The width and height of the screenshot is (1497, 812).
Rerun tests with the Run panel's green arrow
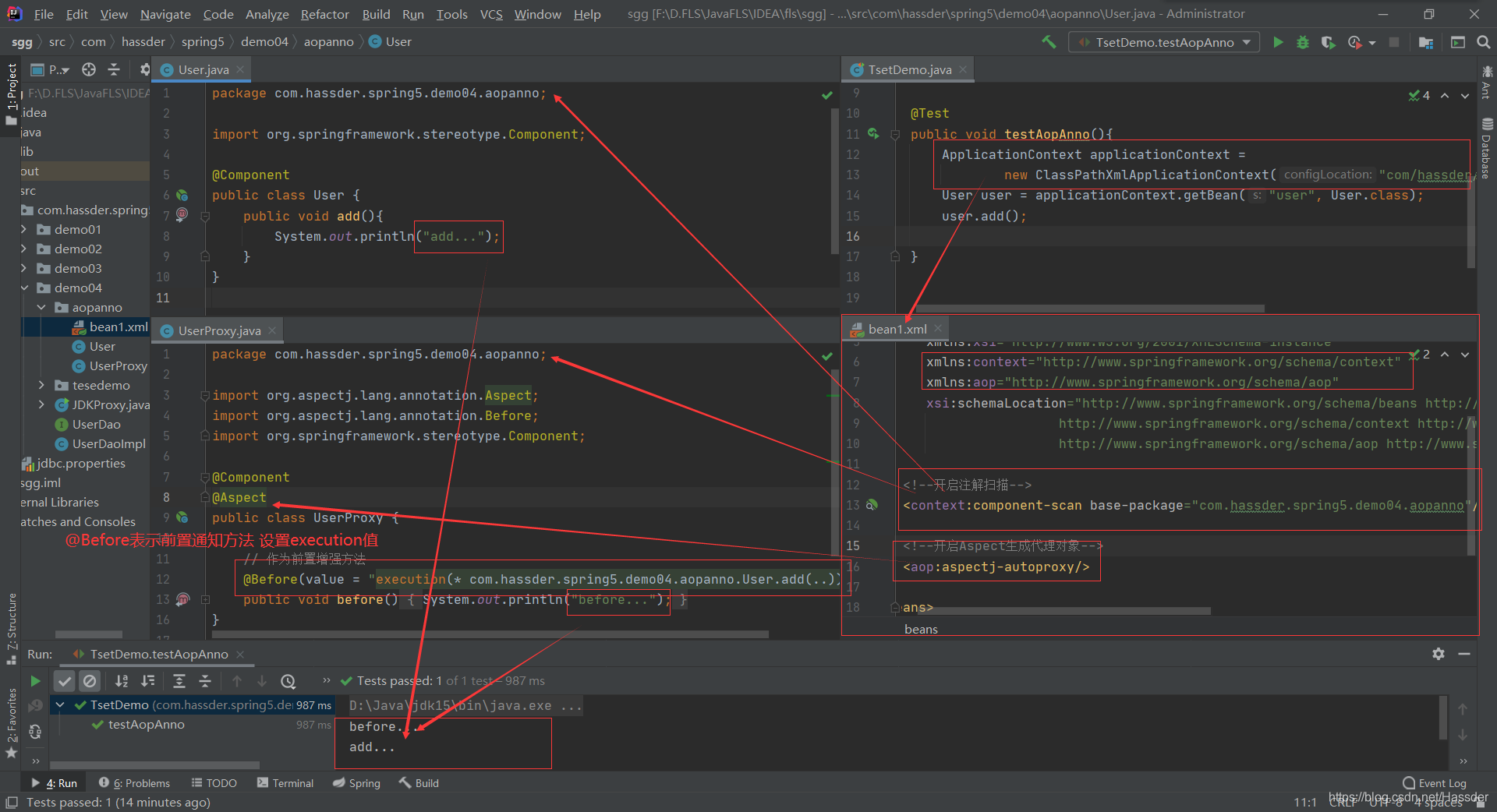pyautogui.click(x=35, y=681)
